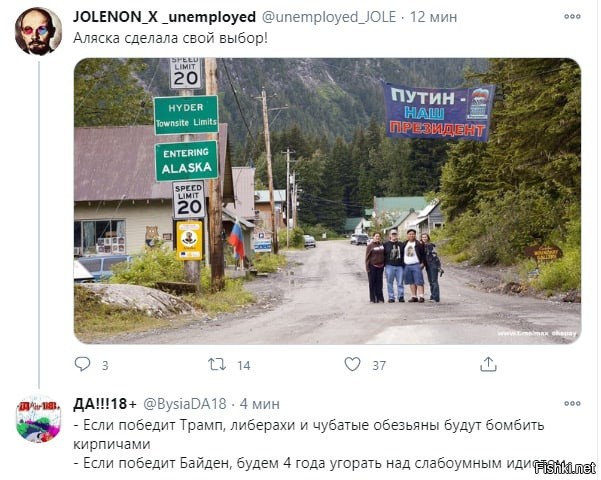Open the 4 мин timestamp link
Screen dimensions: 601x480
point(259,404)
